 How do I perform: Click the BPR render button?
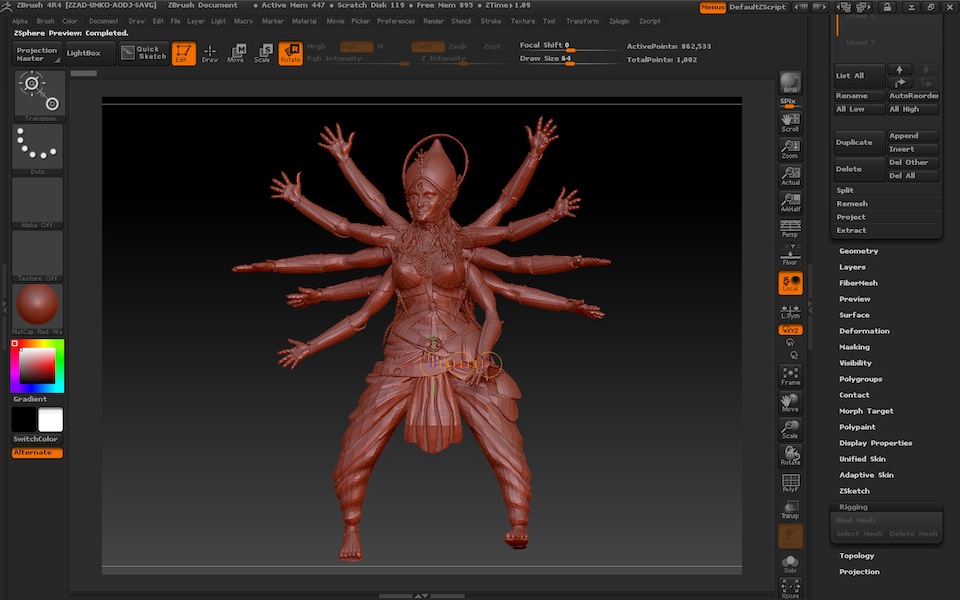[x=790, y=84]
